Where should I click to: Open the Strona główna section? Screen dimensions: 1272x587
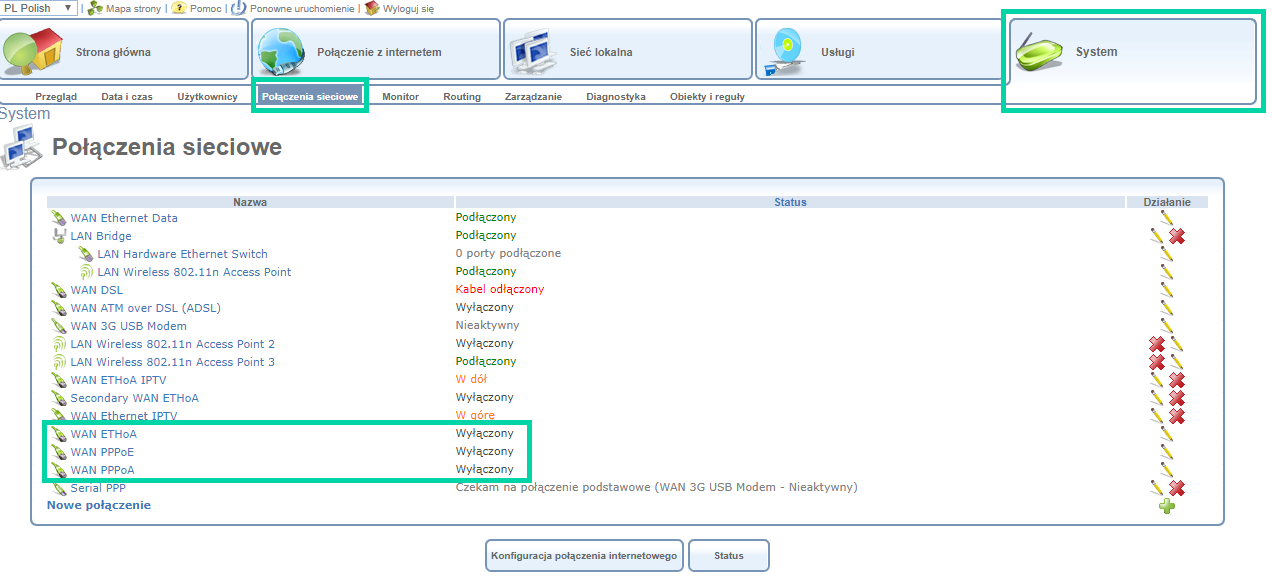click(x=124, y=50)
